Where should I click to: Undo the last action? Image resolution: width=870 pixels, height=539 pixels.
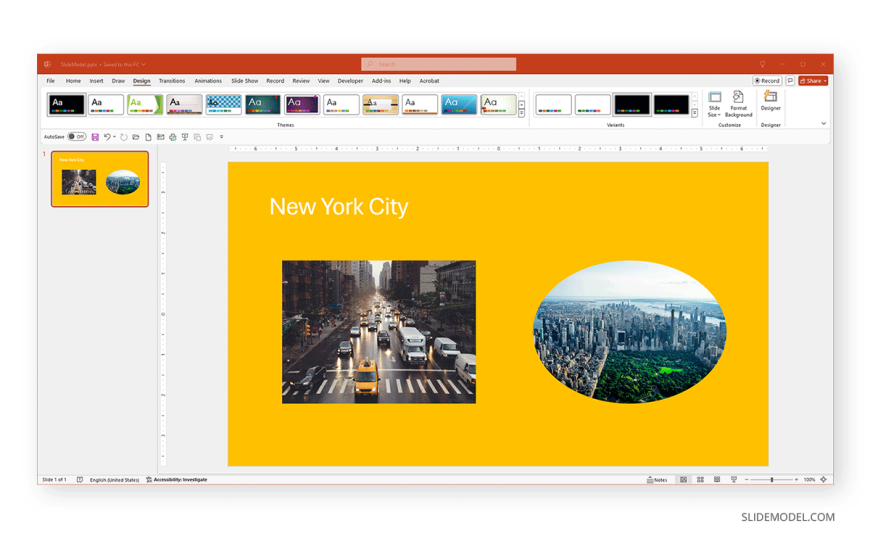[107, 137]
